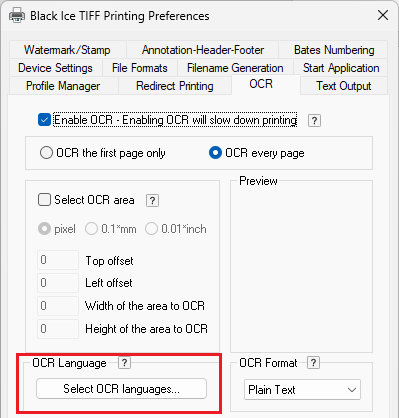This screenshot has width=399, height=418.
Task: Click Select OCR languages button
Action: 121,389
